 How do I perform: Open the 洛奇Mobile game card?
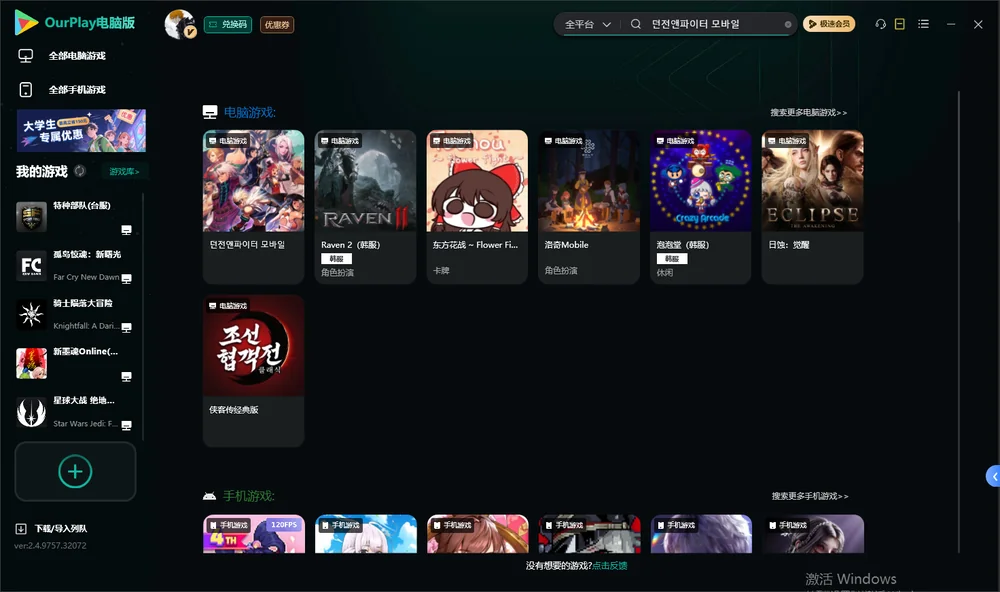click(x=589, y=207)
